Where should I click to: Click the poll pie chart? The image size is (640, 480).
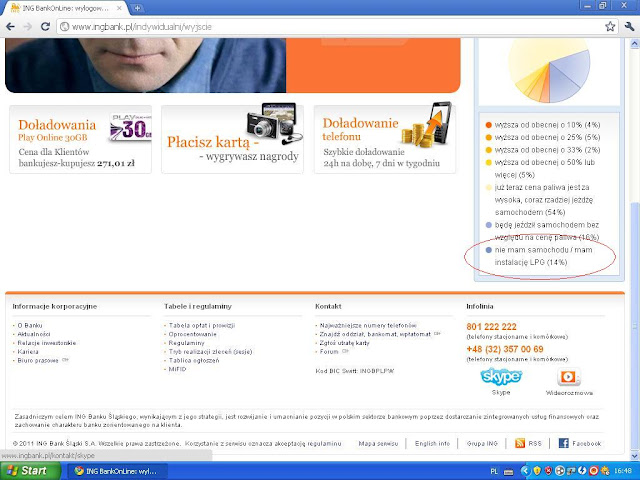click(549, 69)
